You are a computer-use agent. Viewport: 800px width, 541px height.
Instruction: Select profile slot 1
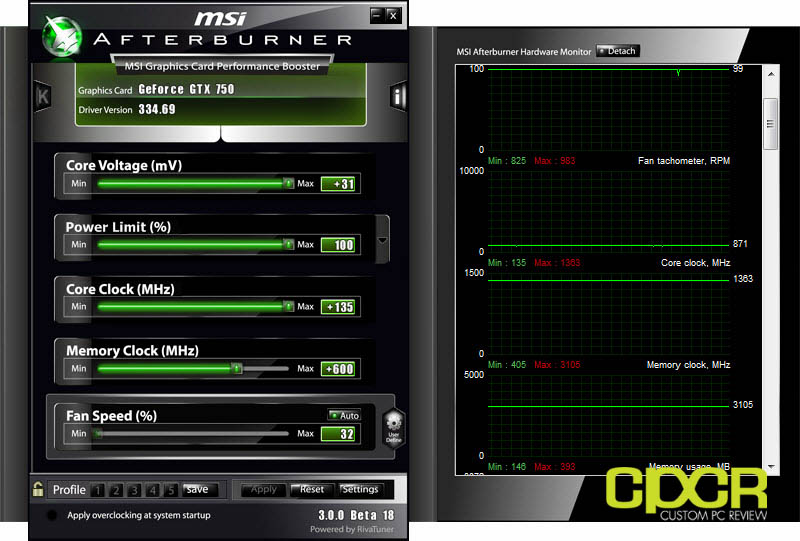click(97, 490)
